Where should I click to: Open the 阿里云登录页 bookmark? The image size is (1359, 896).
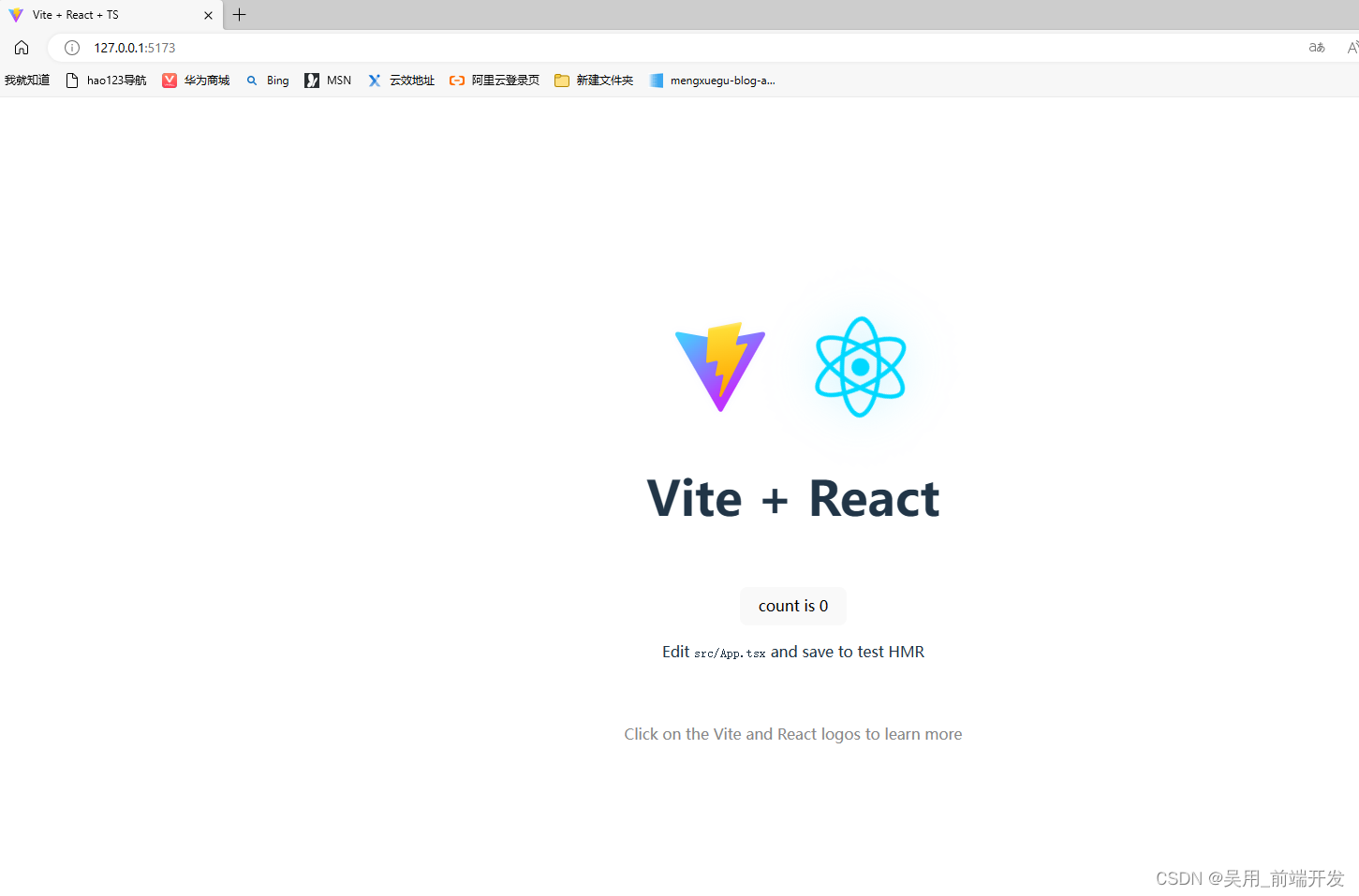click(x=495, y=81)
